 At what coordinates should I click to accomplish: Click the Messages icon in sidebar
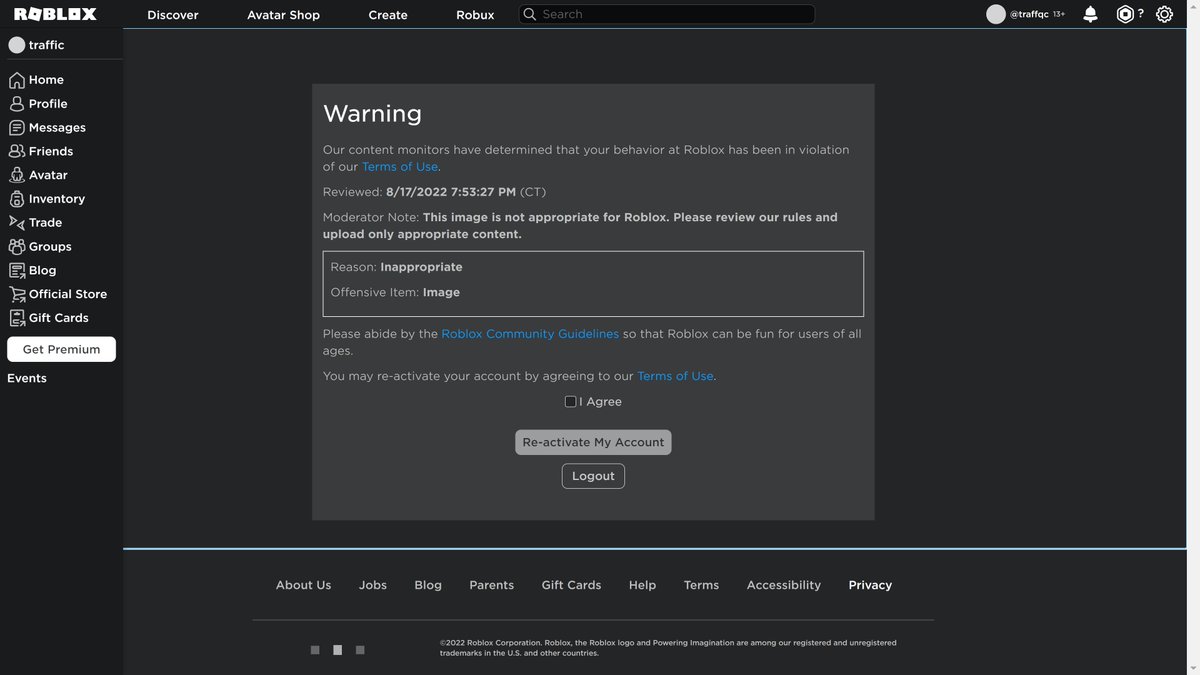(17, 128)
